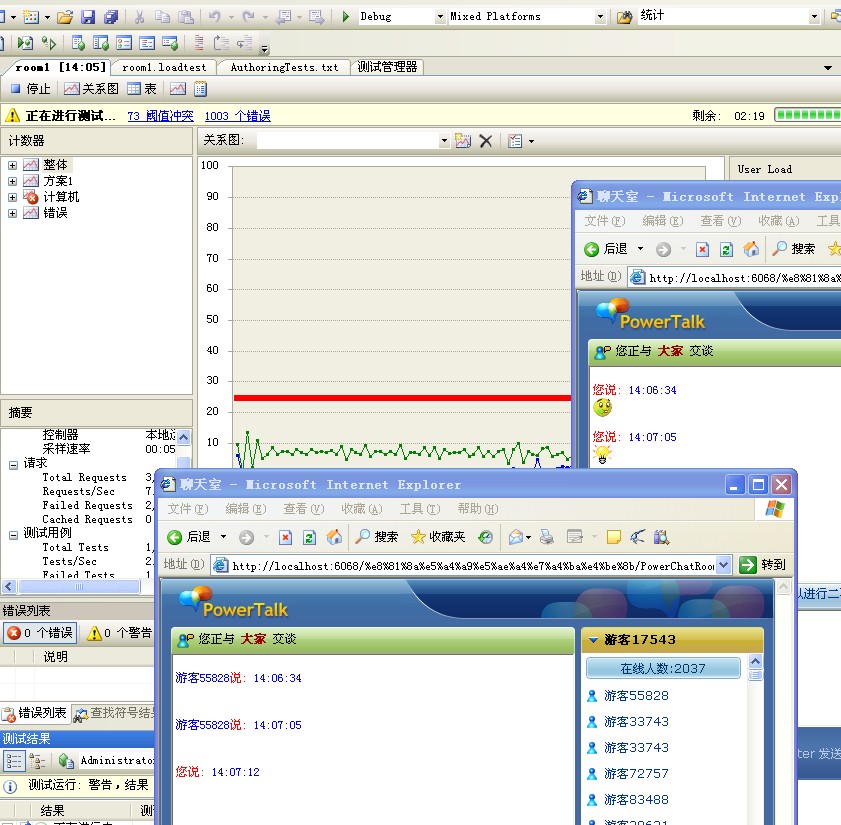Screen dimensions: 841x825
Task: Click the Open File folder icon in top toolbar
Action: click(65, 17)
